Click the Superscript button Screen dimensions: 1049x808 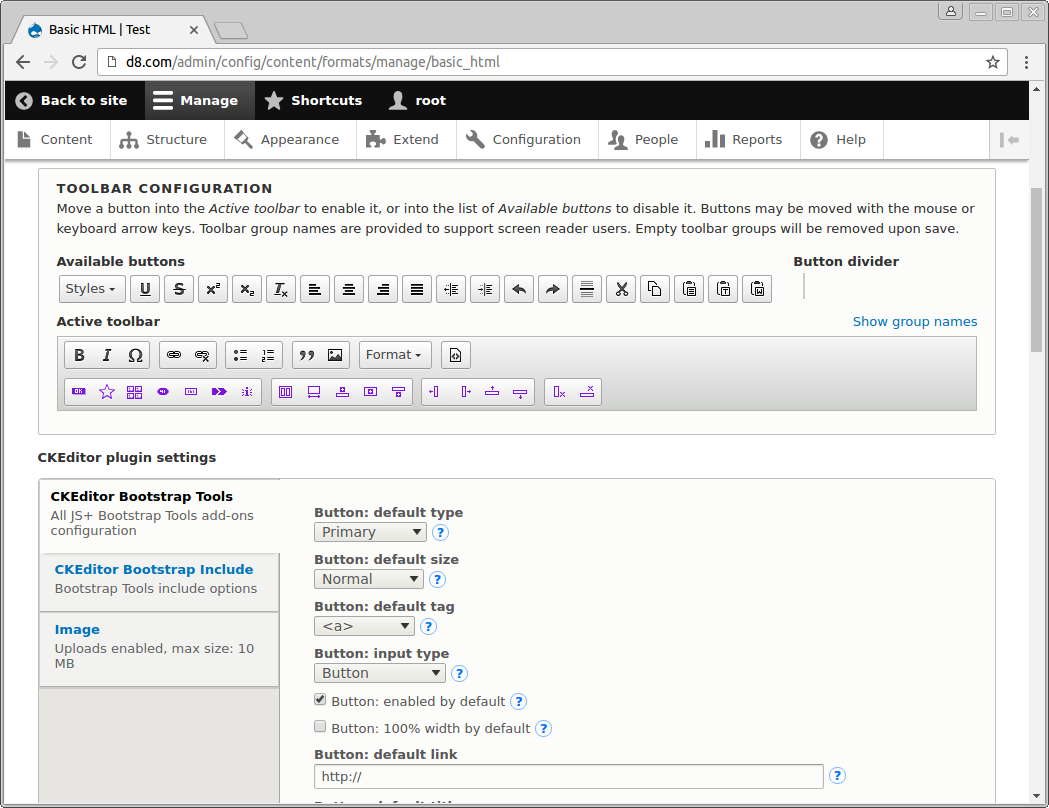[213, 289]
